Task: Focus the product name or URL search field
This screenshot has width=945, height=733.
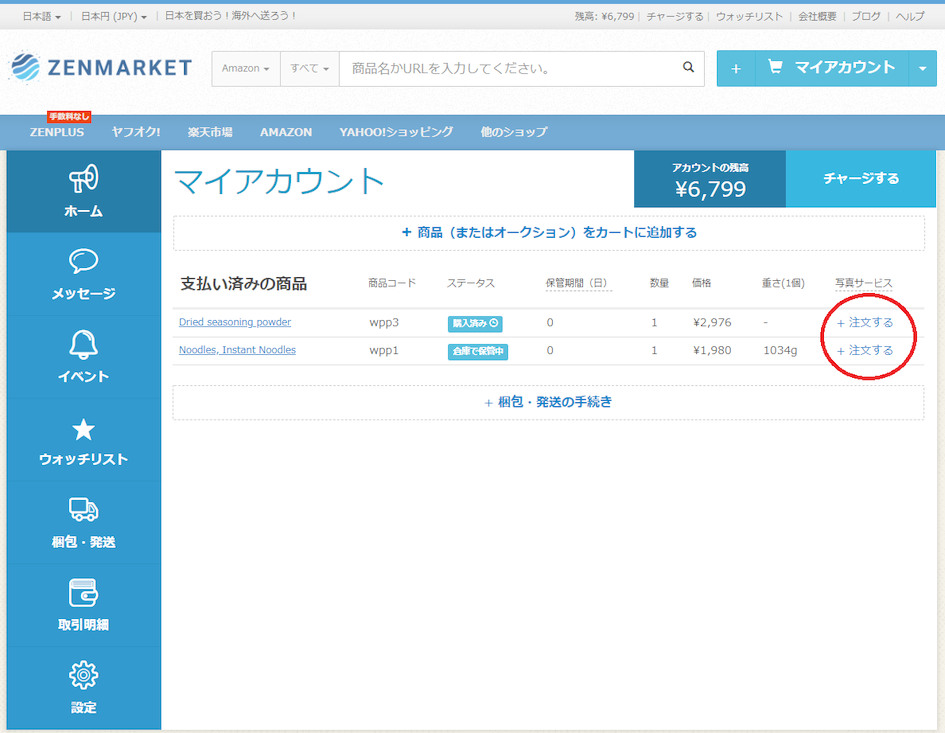Action: click(x=509, y=69)
